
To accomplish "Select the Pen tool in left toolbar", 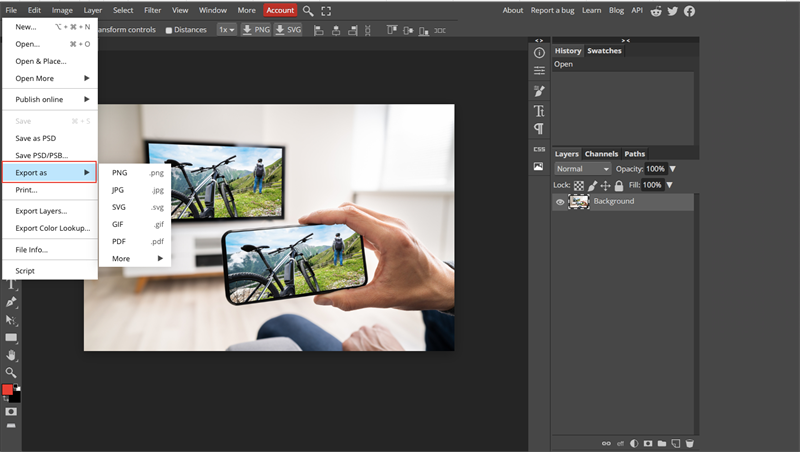I will [11, 302].
